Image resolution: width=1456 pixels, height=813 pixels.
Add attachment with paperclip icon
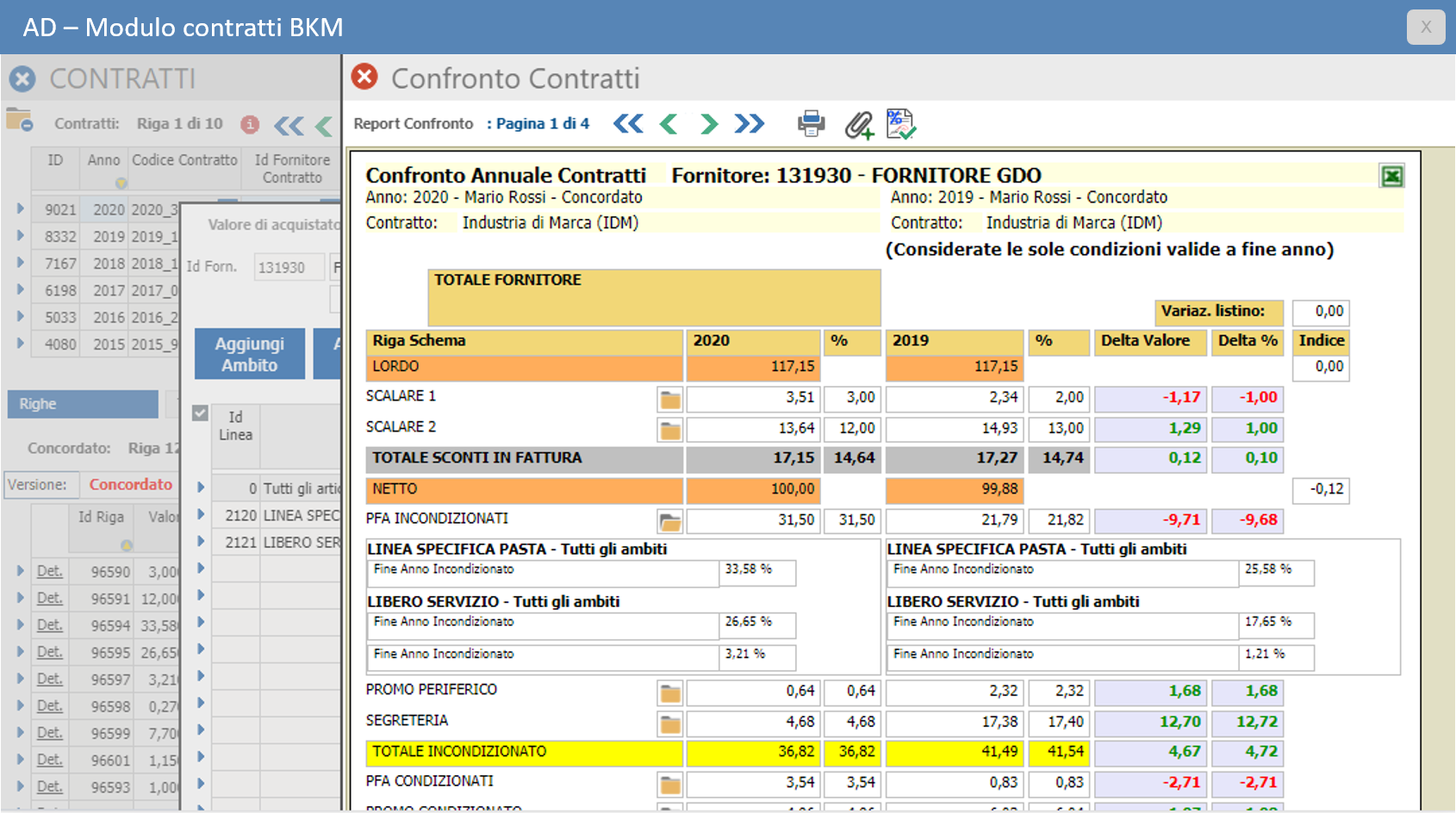pyautogui.click(x=859, y=125)
